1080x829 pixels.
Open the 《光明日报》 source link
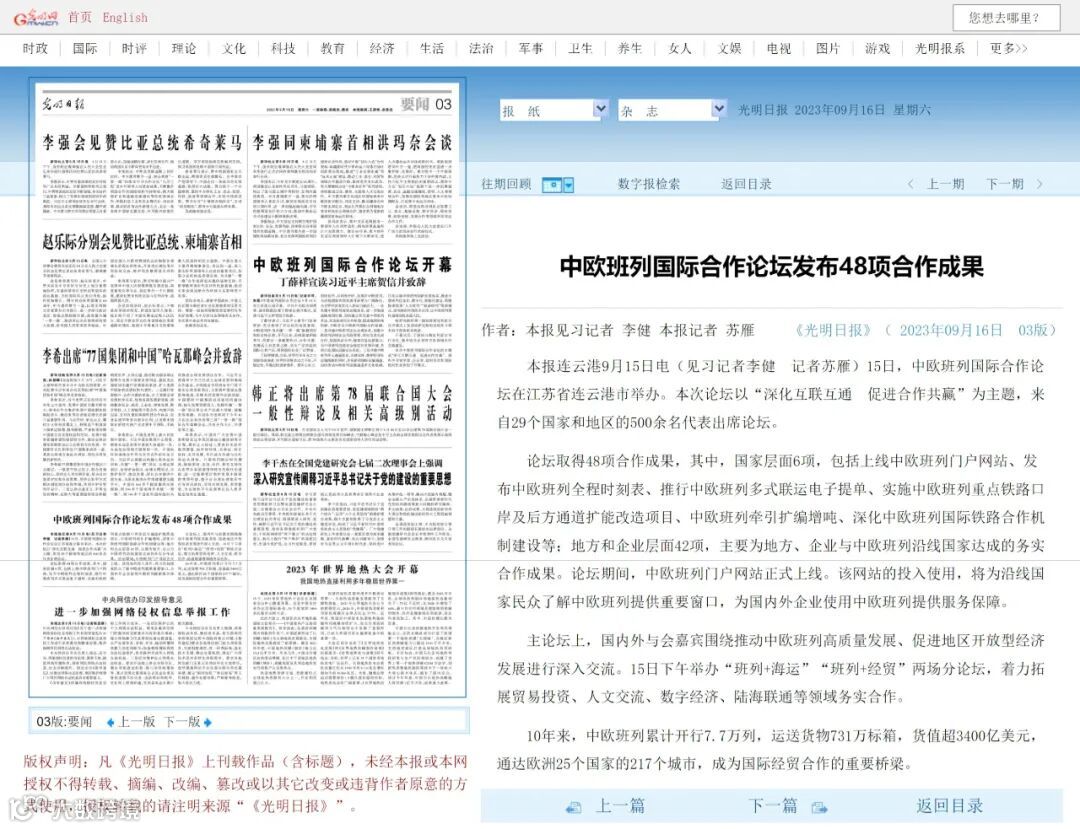coord(833,330)
